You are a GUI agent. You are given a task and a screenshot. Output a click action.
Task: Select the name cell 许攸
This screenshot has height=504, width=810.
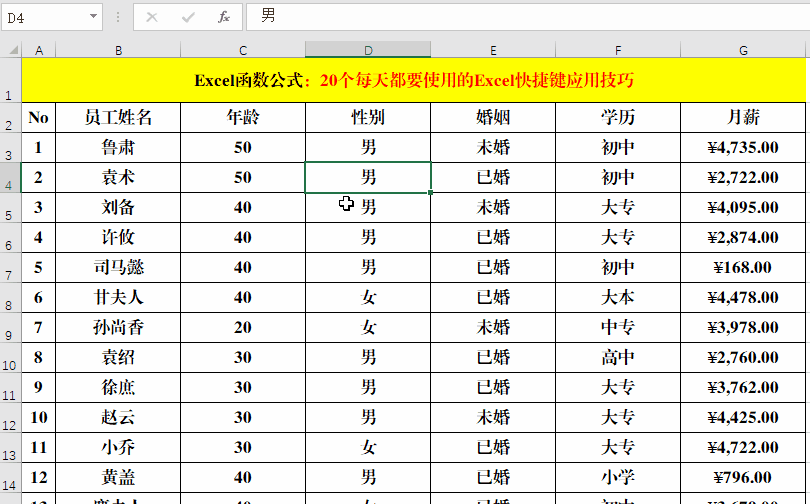[x=118, y=238]
